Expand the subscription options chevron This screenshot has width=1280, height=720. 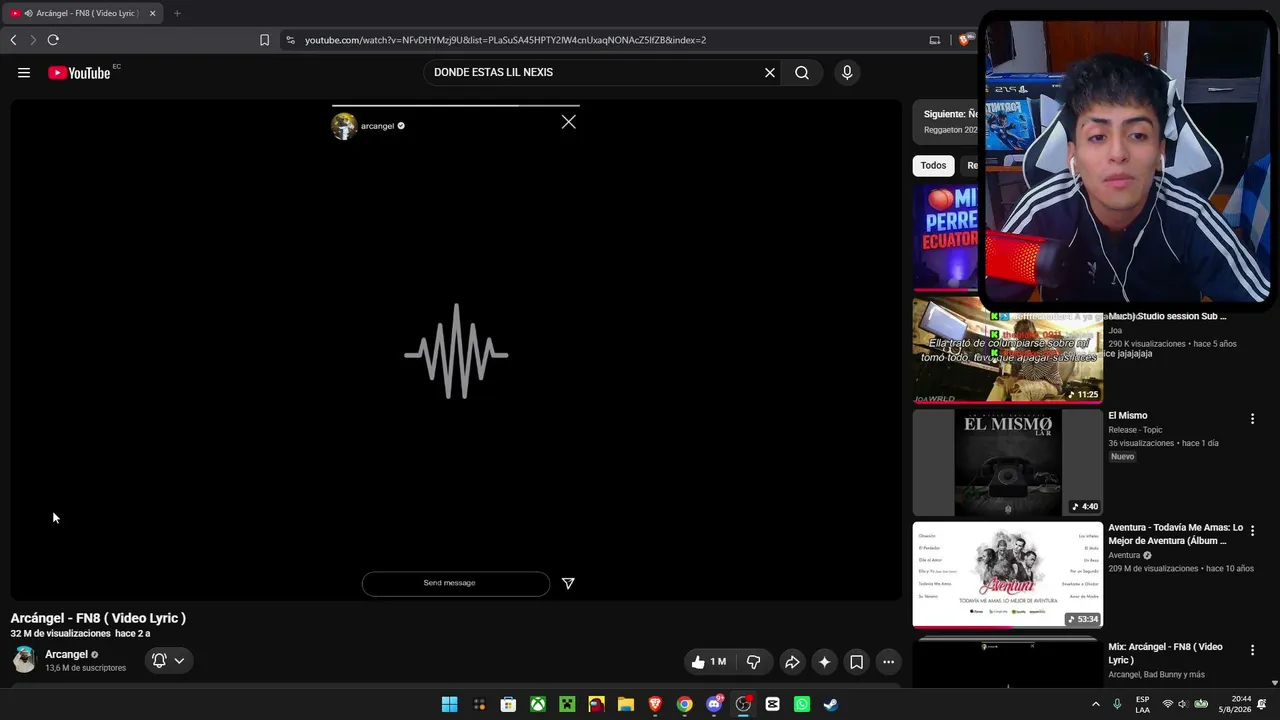[x=179, y=660]
